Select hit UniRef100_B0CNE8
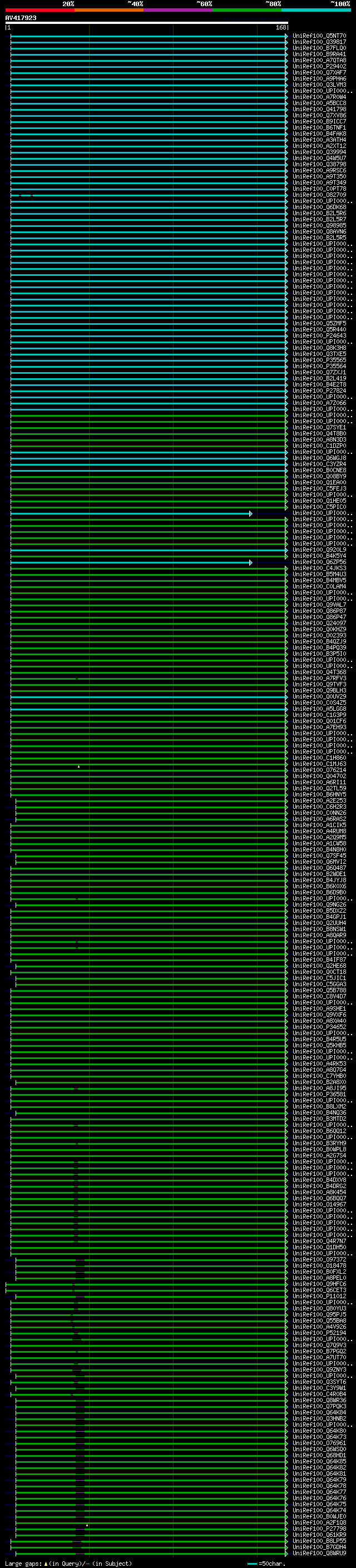 (319, 470)
